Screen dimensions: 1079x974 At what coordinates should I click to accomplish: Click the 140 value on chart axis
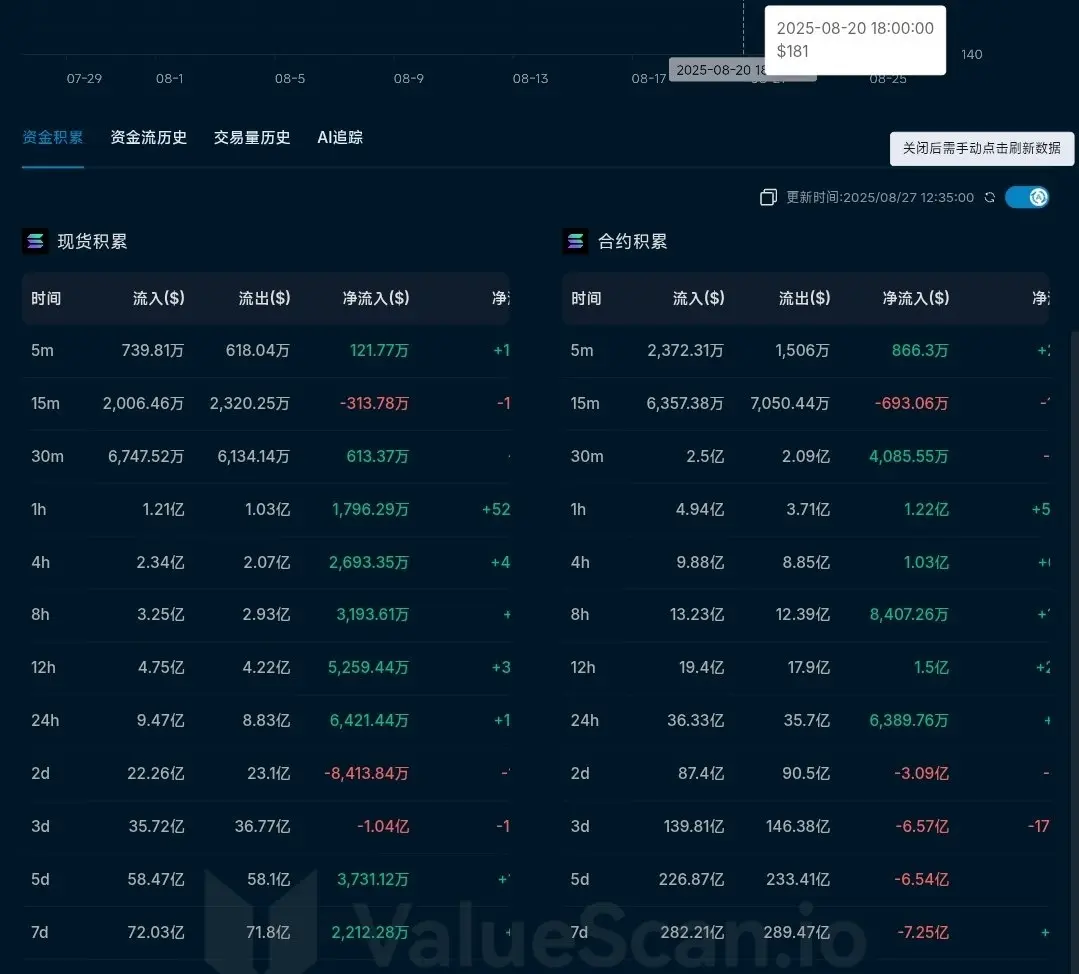972,54
